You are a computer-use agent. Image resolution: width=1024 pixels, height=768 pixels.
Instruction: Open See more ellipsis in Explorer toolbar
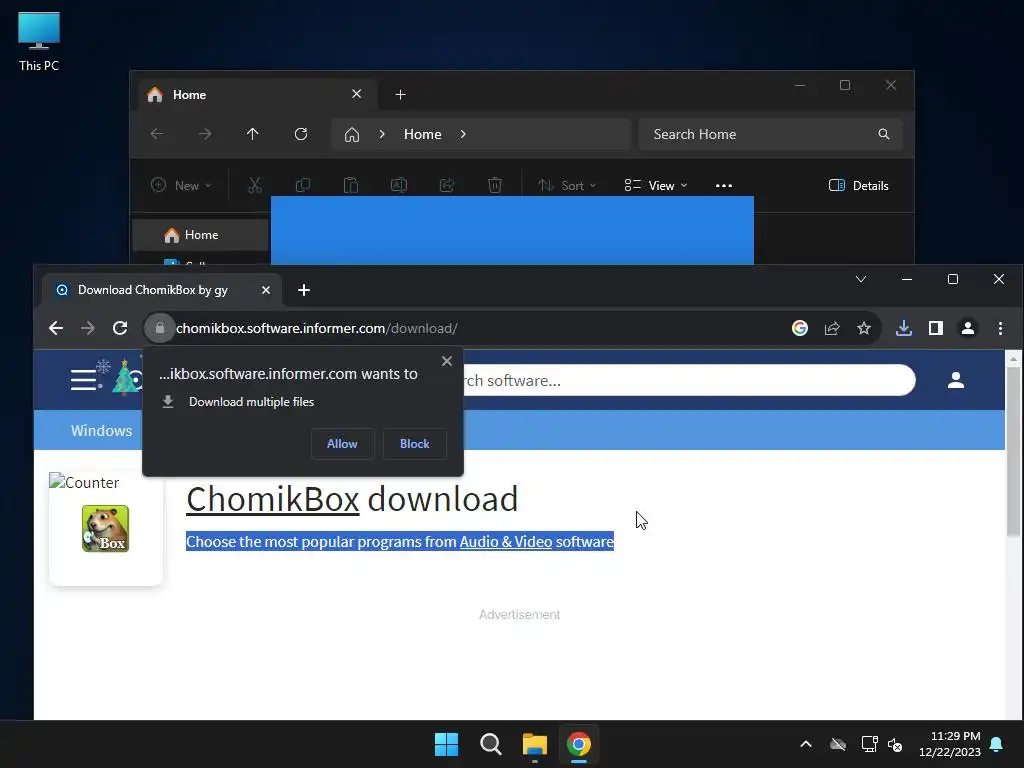coord(724,185)
